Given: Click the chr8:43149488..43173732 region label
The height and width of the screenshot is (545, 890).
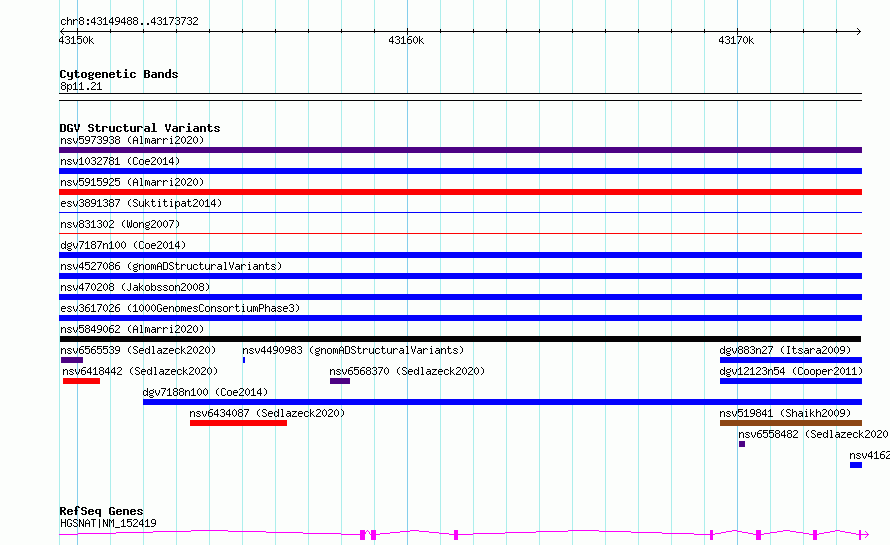Looking at the screenshot, I should 129,22.
